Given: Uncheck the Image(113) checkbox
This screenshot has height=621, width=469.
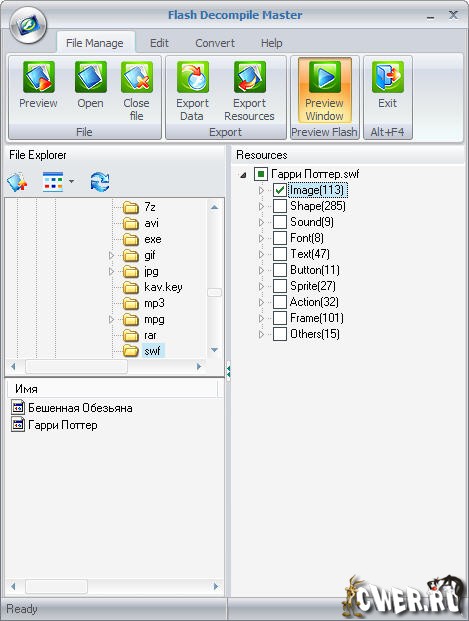Looking at the screenshot, I should 280,190.
